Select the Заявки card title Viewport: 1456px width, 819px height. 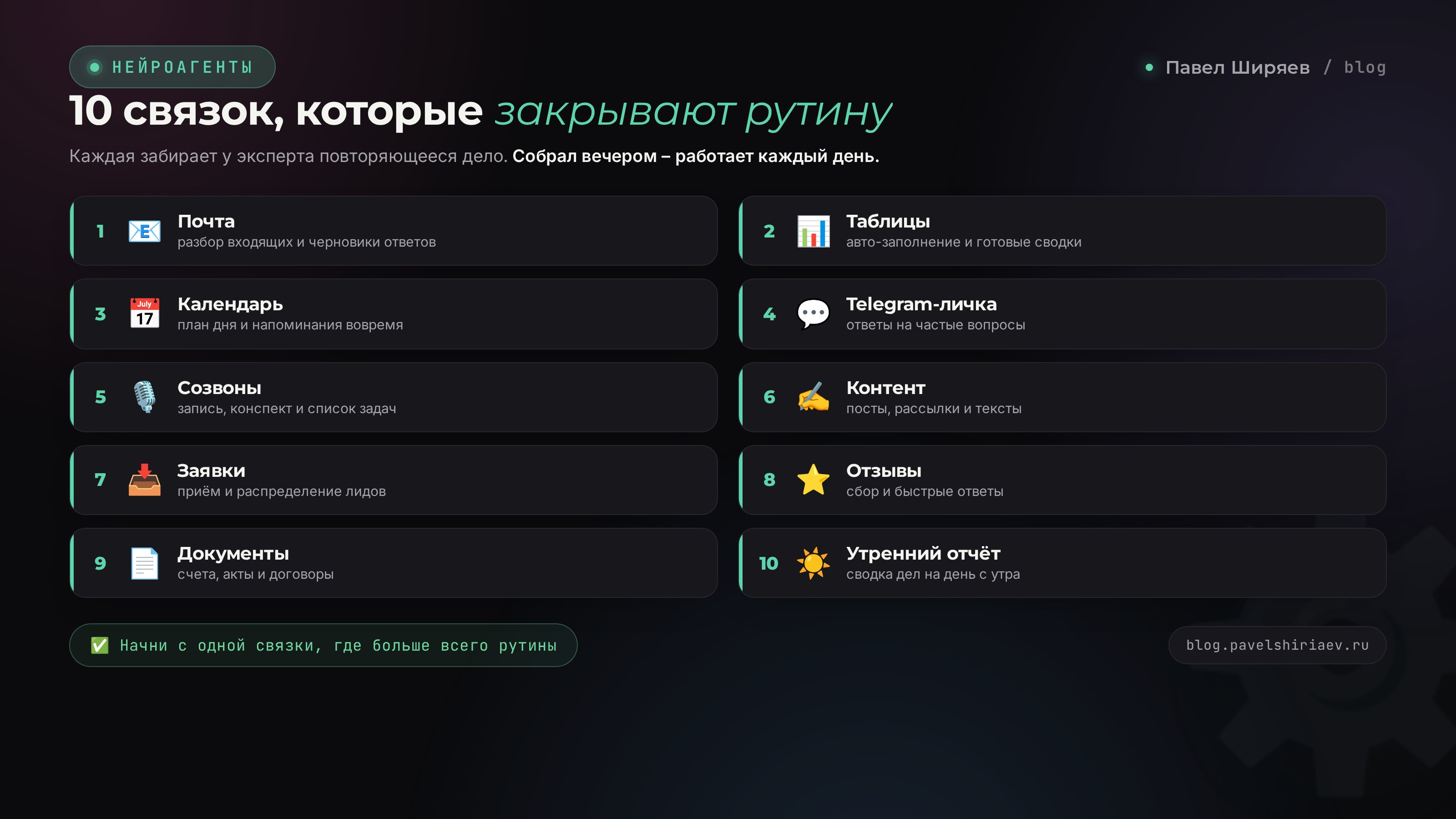tap(211, 470)
